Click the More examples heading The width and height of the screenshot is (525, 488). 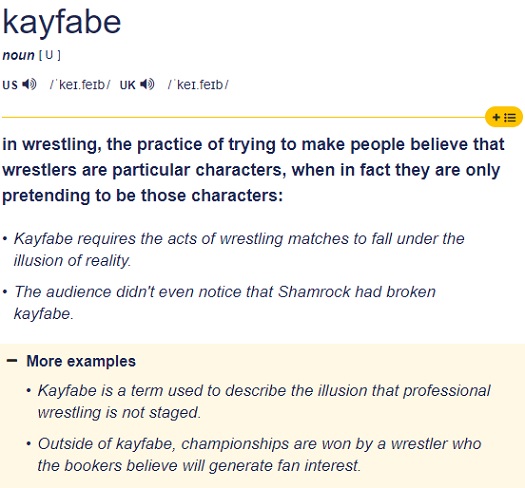pyautogui.click(x=81, y=361)
